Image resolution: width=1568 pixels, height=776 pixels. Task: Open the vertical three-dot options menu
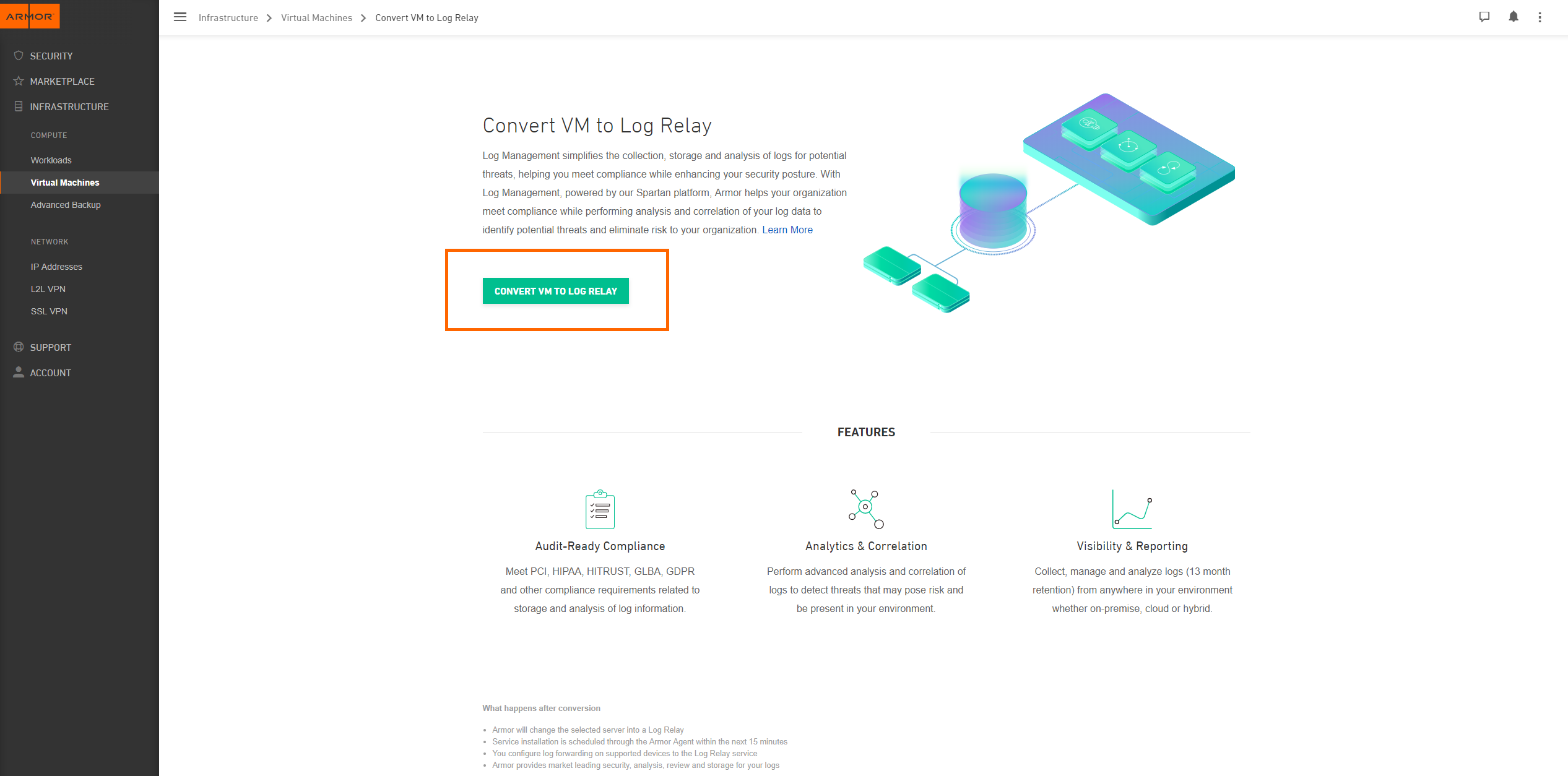coord(1540,17)
